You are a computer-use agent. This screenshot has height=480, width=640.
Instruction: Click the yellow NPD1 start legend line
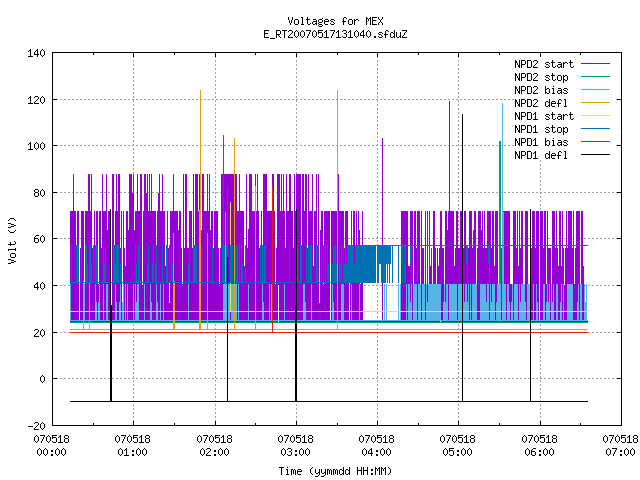point(595,116)
